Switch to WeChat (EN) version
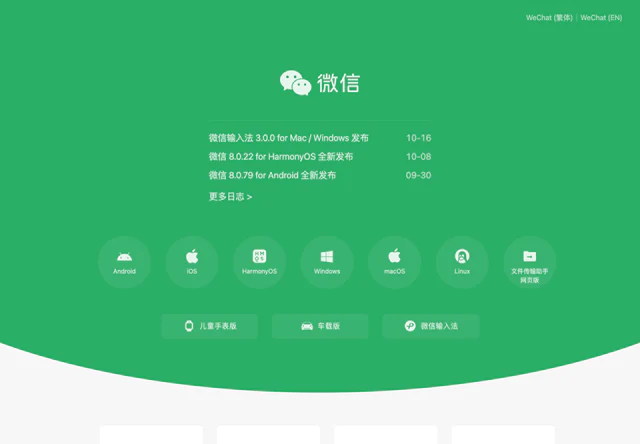The width and height of the screenshot is (640, 444). tap(601, 18)
